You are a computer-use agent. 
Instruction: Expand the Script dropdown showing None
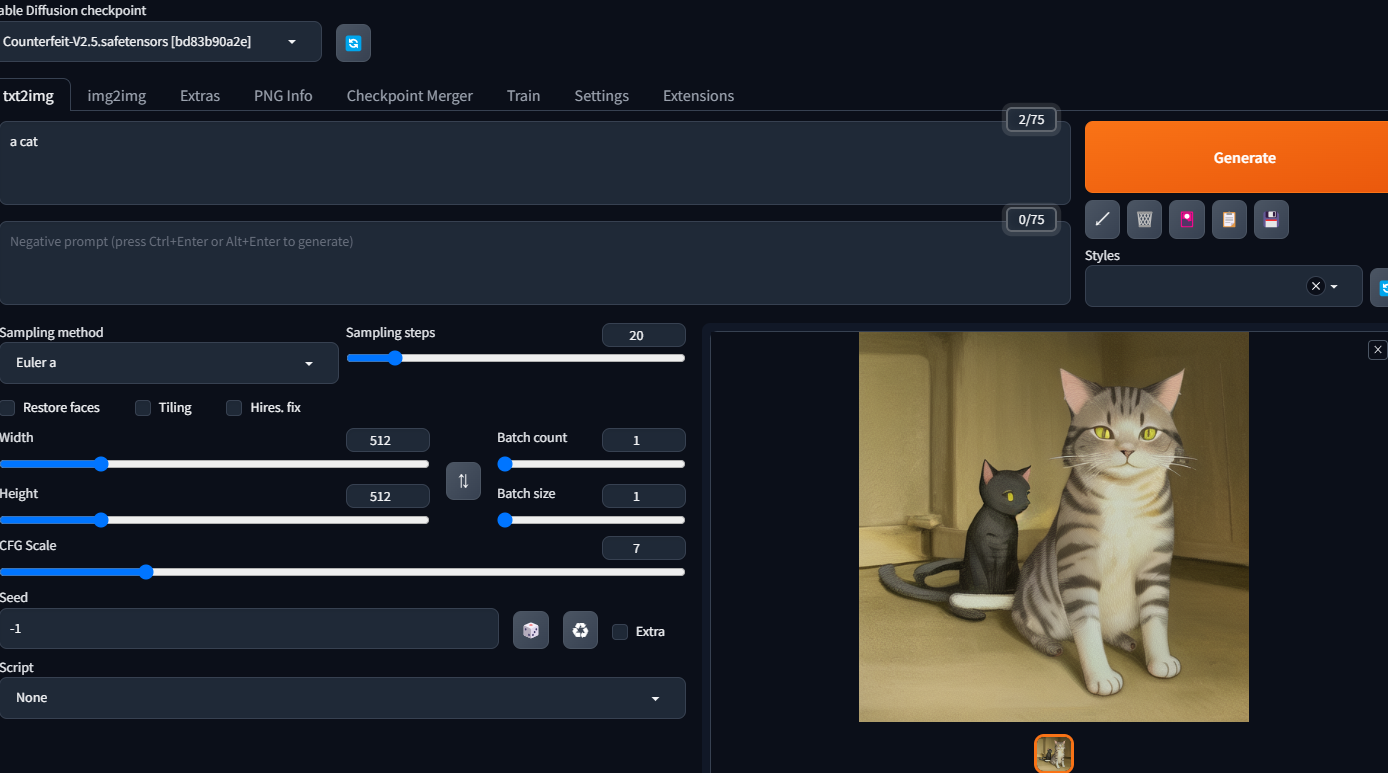coord(342,698)
